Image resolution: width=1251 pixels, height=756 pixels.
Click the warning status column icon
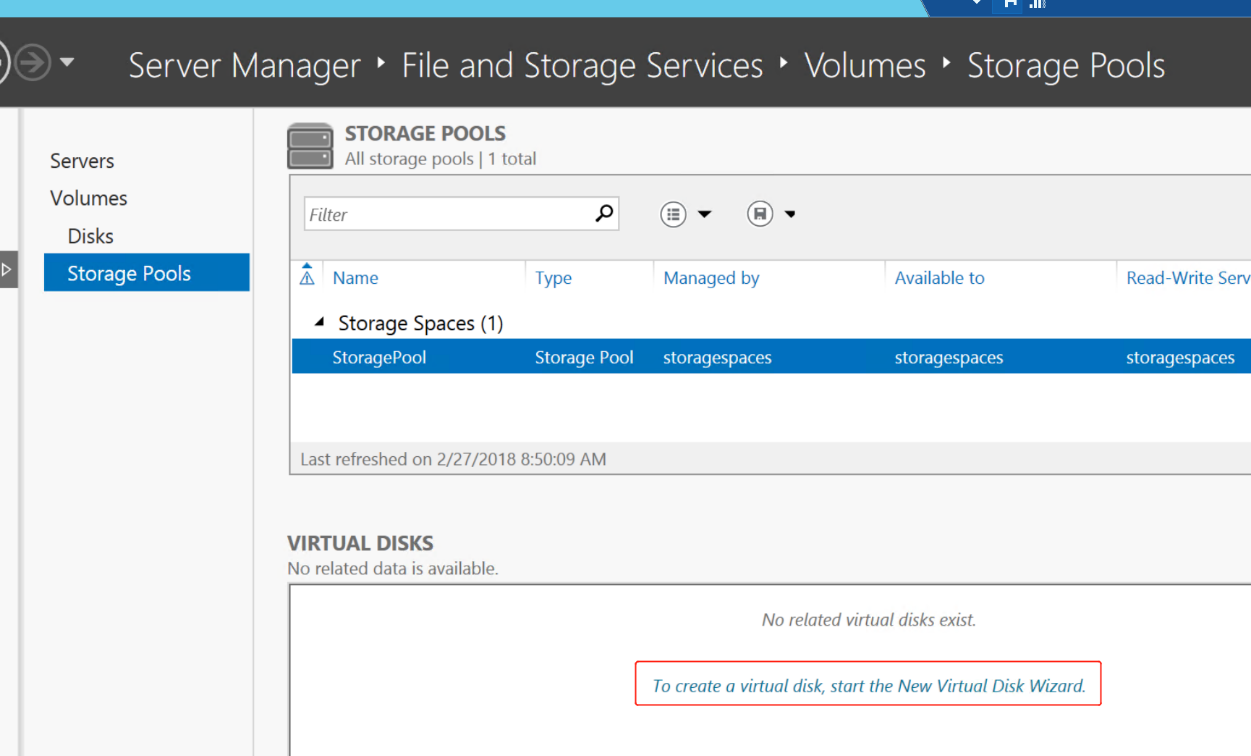[x=307, y=277]
